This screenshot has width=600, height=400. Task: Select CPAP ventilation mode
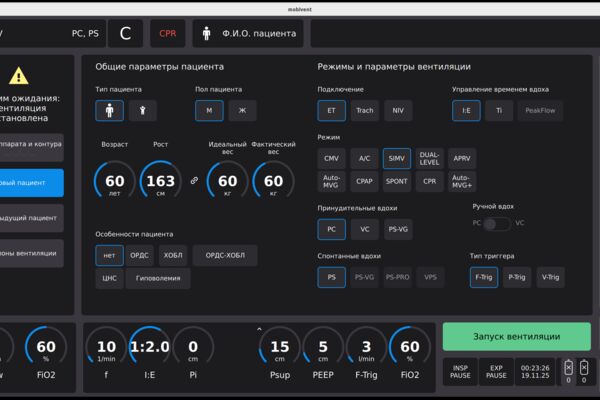click(364, 181)
